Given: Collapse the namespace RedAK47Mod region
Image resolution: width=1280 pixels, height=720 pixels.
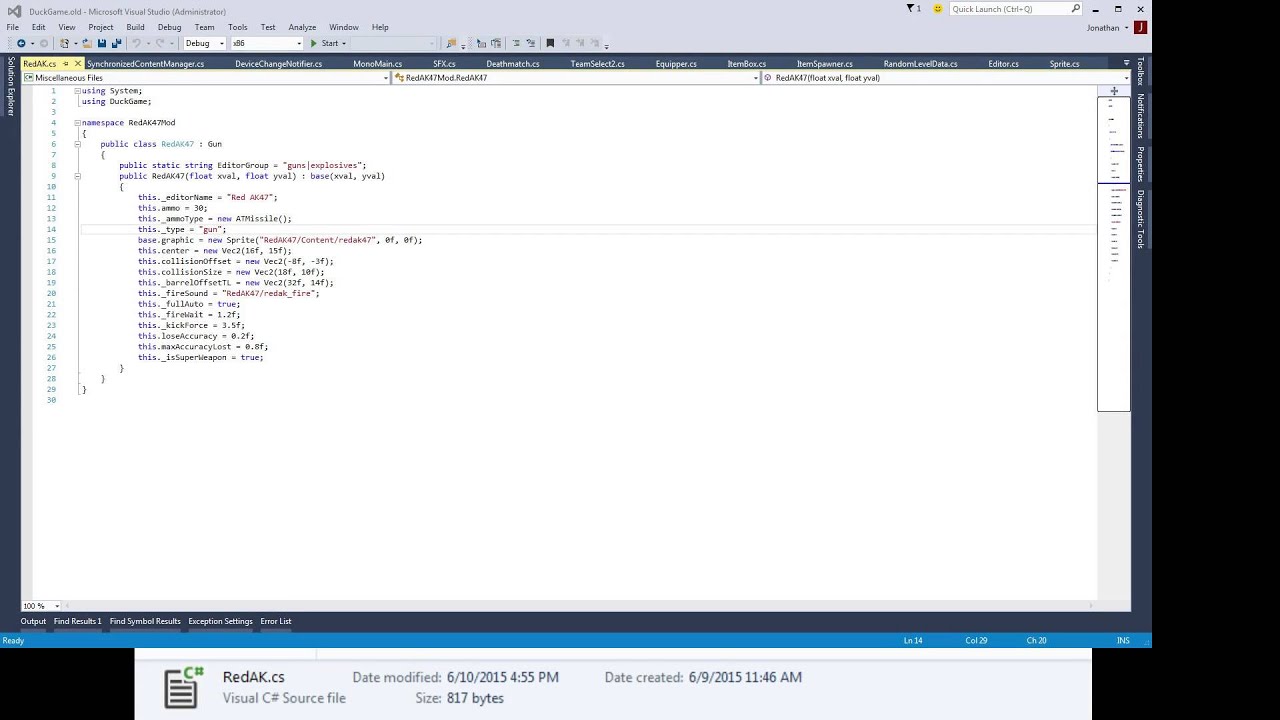Looking at the screenshot, I should pos(77,123).
